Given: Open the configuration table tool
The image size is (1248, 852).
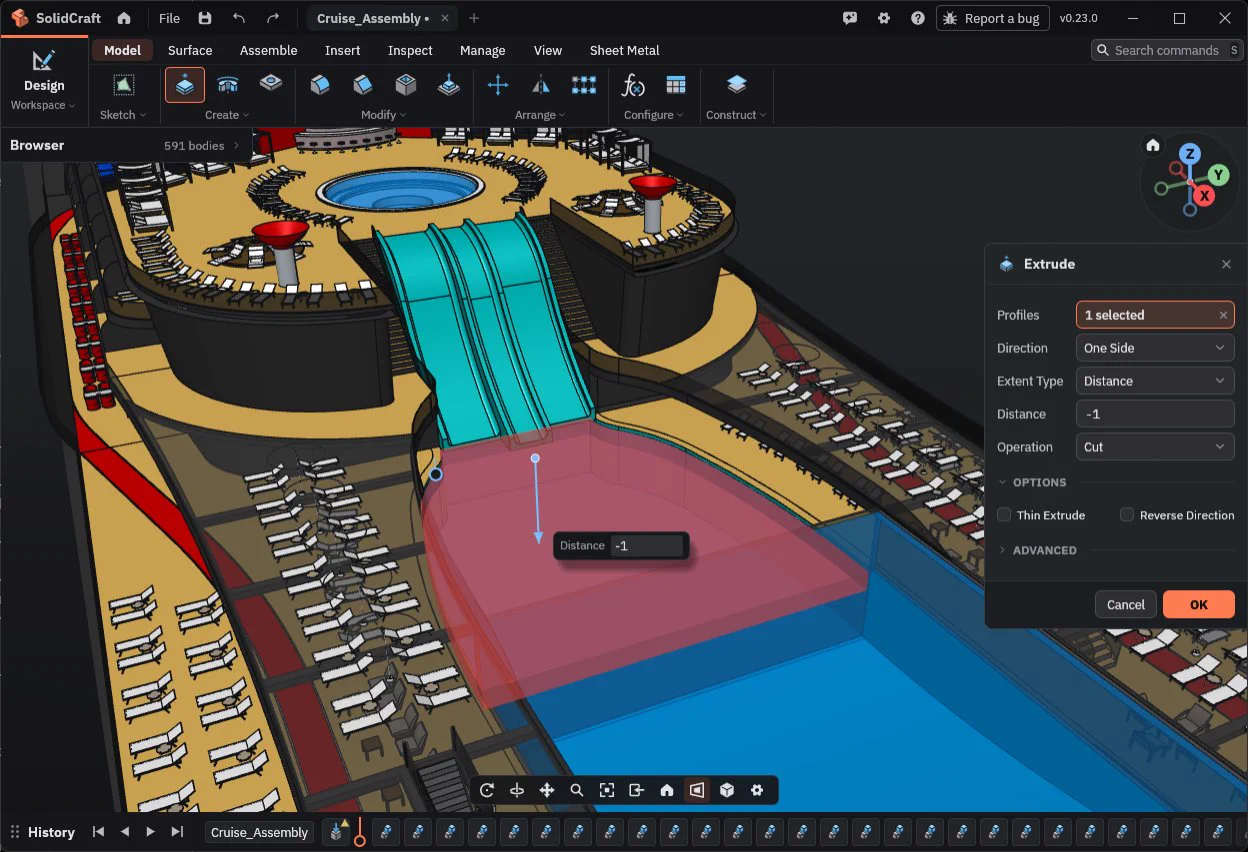Looking at the screenshot, I should 676,85.
